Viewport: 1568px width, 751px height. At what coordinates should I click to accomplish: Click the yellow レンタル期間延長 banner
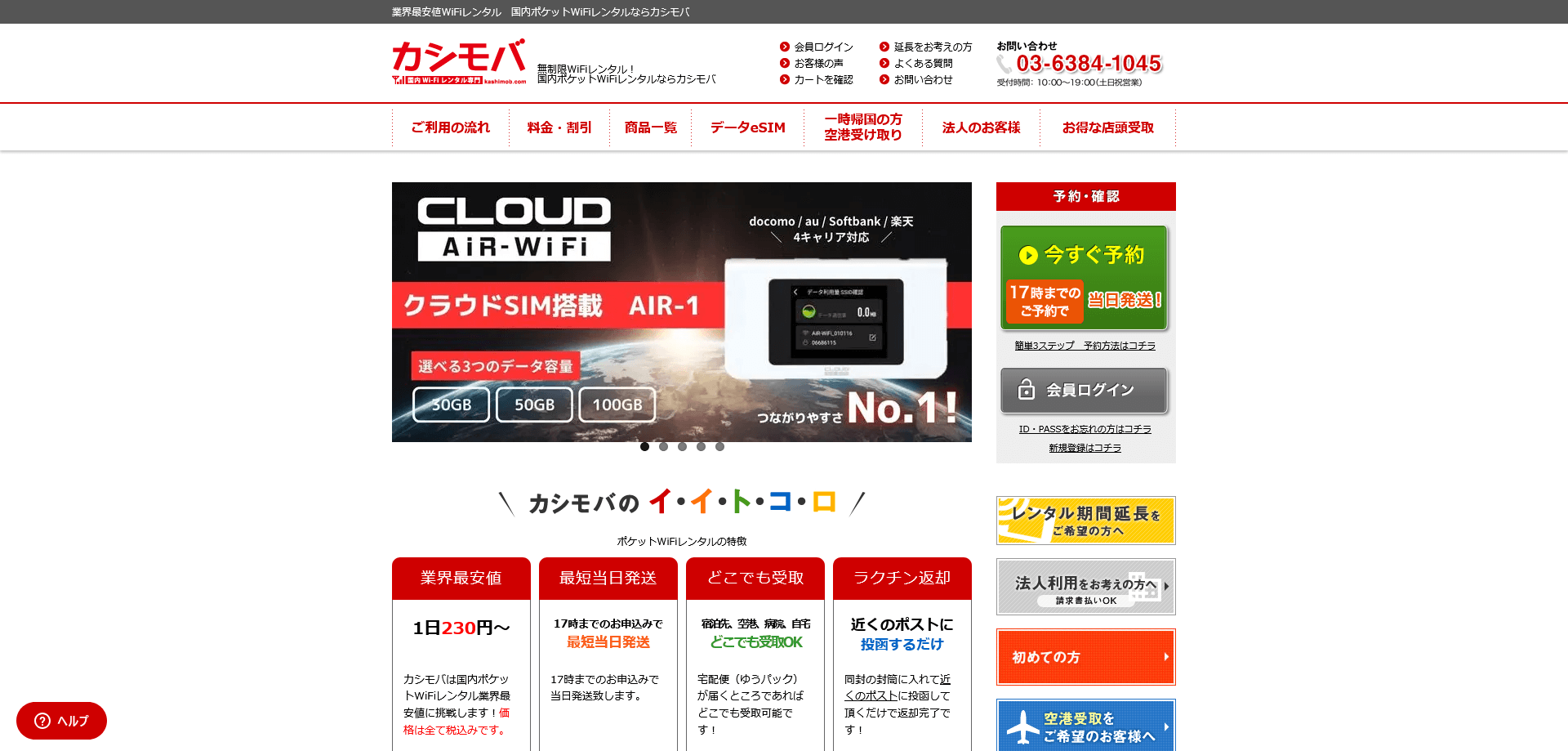tap(1085, 521)
